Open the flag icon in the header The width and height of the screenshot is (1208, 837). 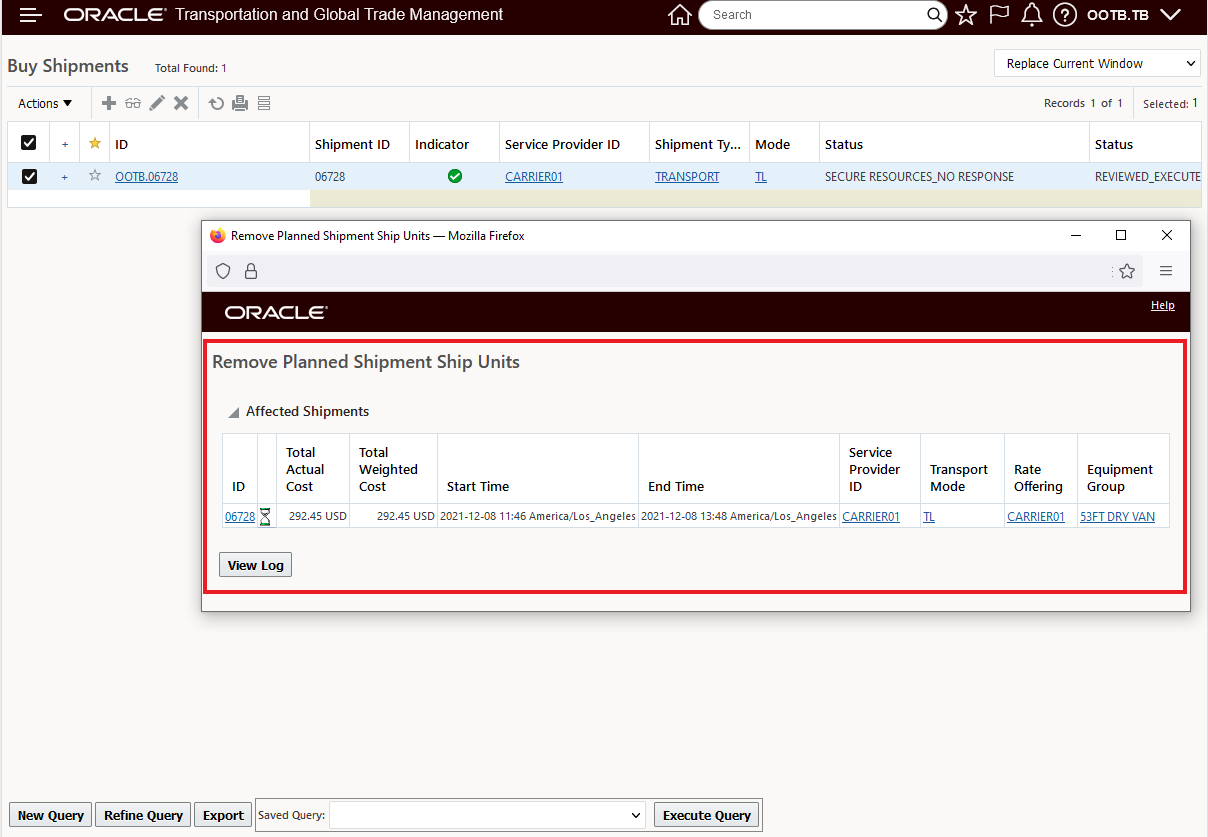(x=998, y=15)
